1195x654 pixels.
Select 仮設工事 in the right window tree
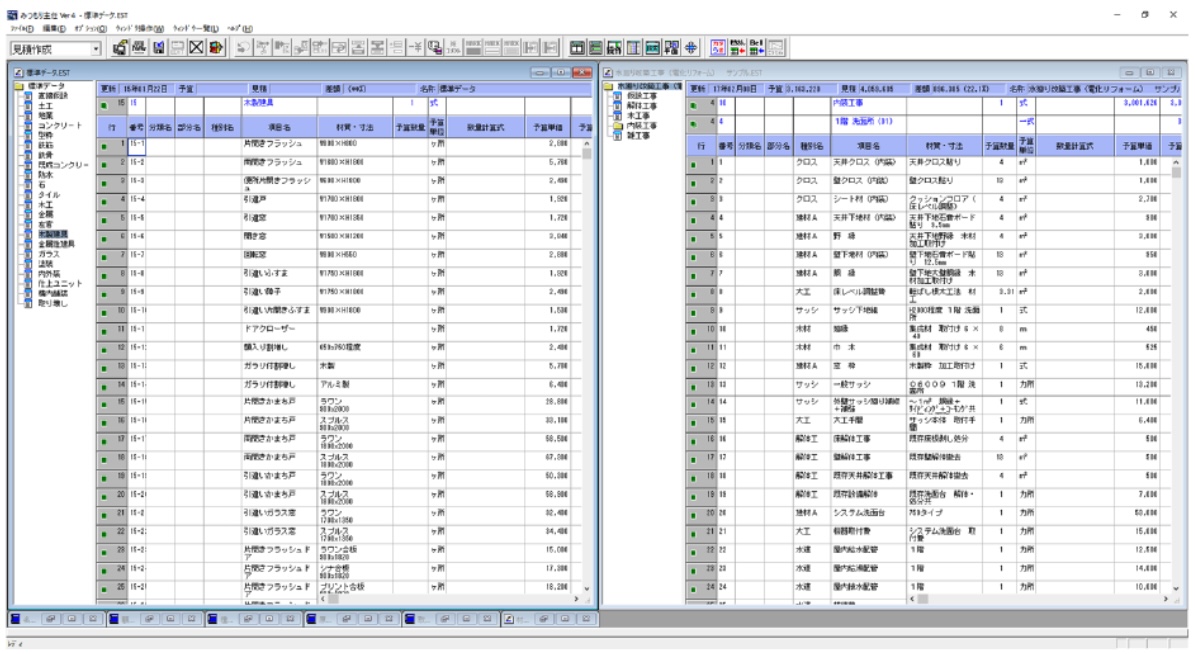[x=642, y=97]
